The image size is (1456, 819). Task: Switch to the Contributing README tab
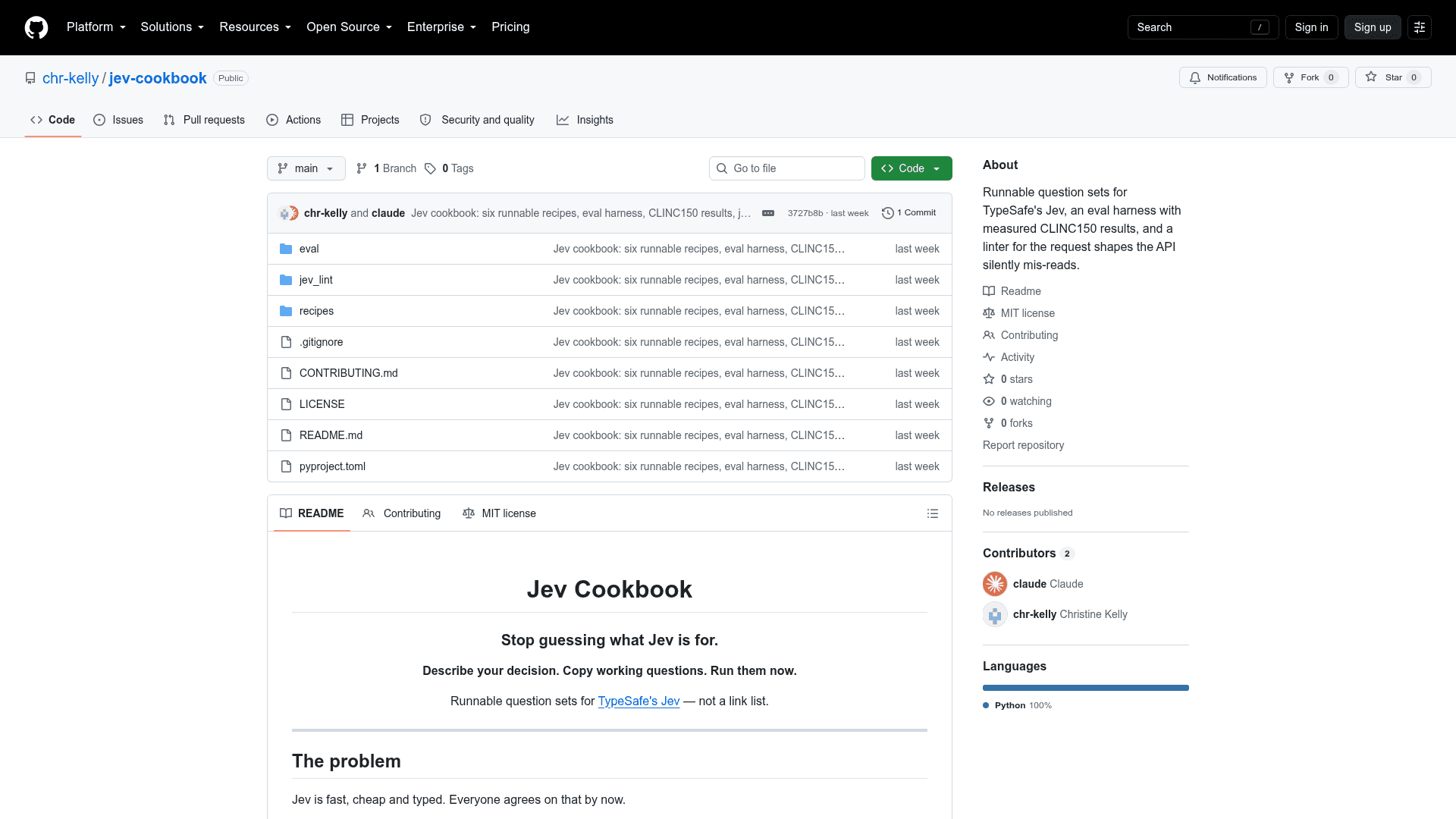click(401, 513)
